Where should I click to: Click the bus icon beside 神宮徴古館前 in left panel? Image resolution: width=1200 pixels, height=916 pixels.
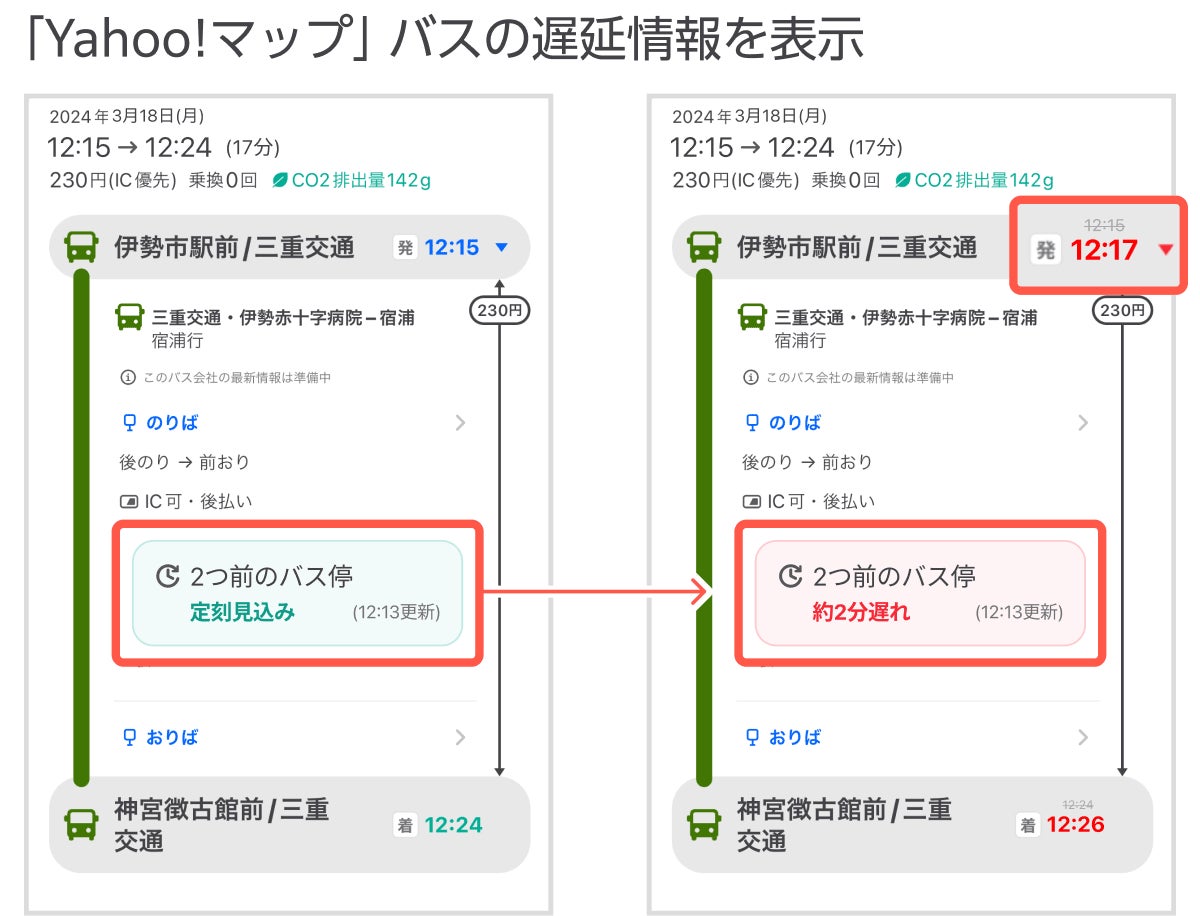(x=82, y=825)
